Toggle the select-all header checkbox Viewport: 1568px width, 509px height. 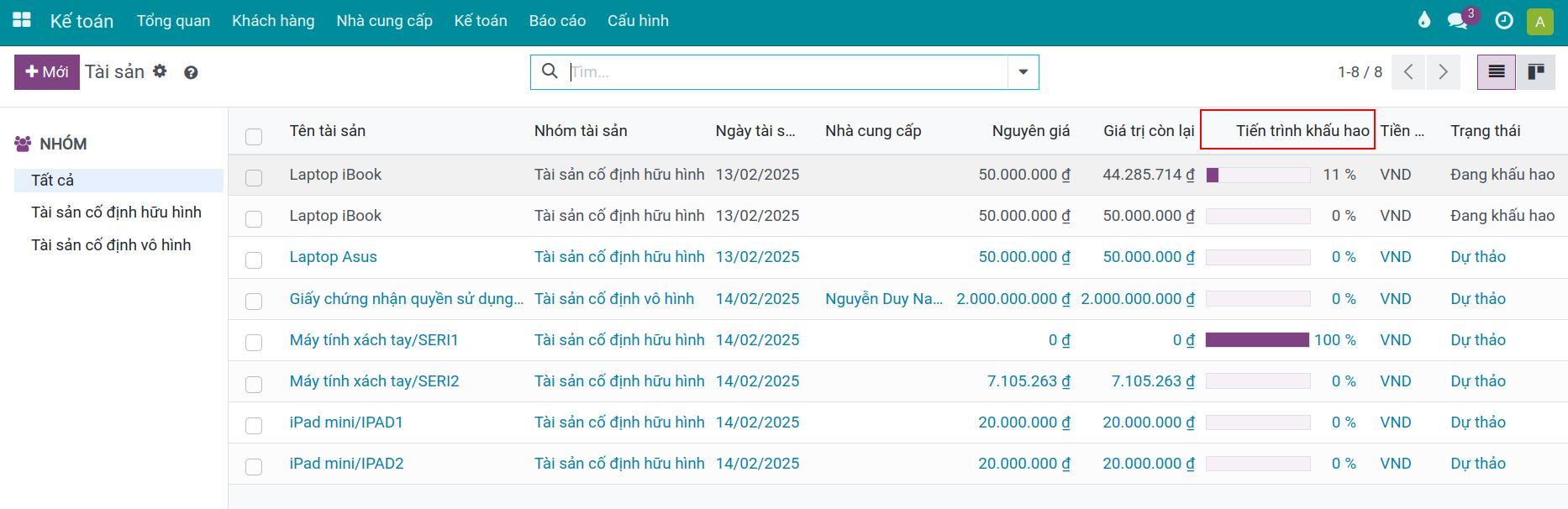pyautogui.click(x=254, y=136)
